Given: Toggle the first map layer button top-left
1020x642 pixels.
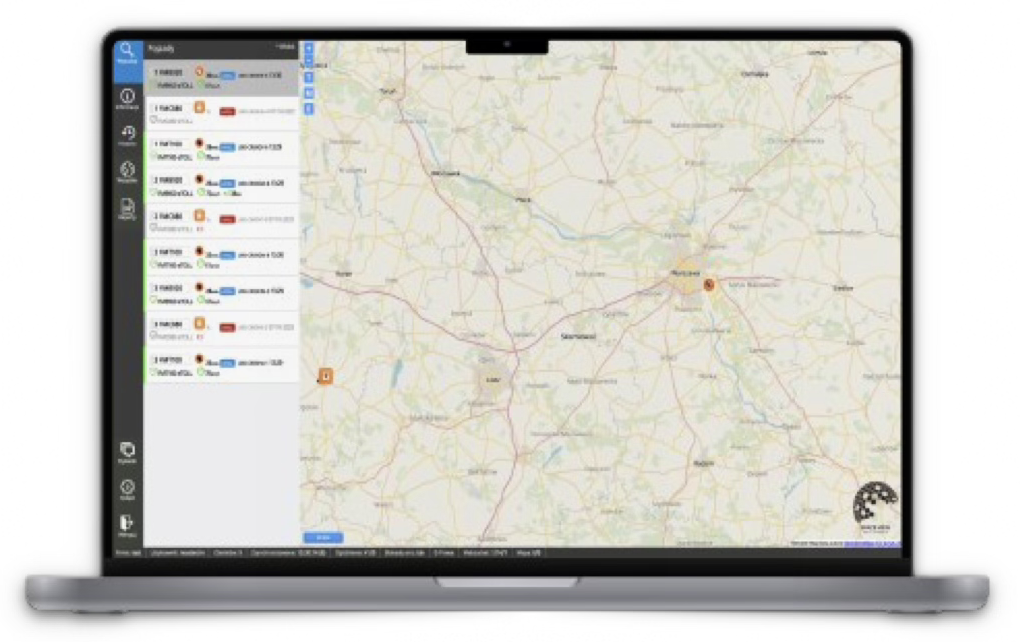Looking at the screenshot, I should [x=308, y=48].
